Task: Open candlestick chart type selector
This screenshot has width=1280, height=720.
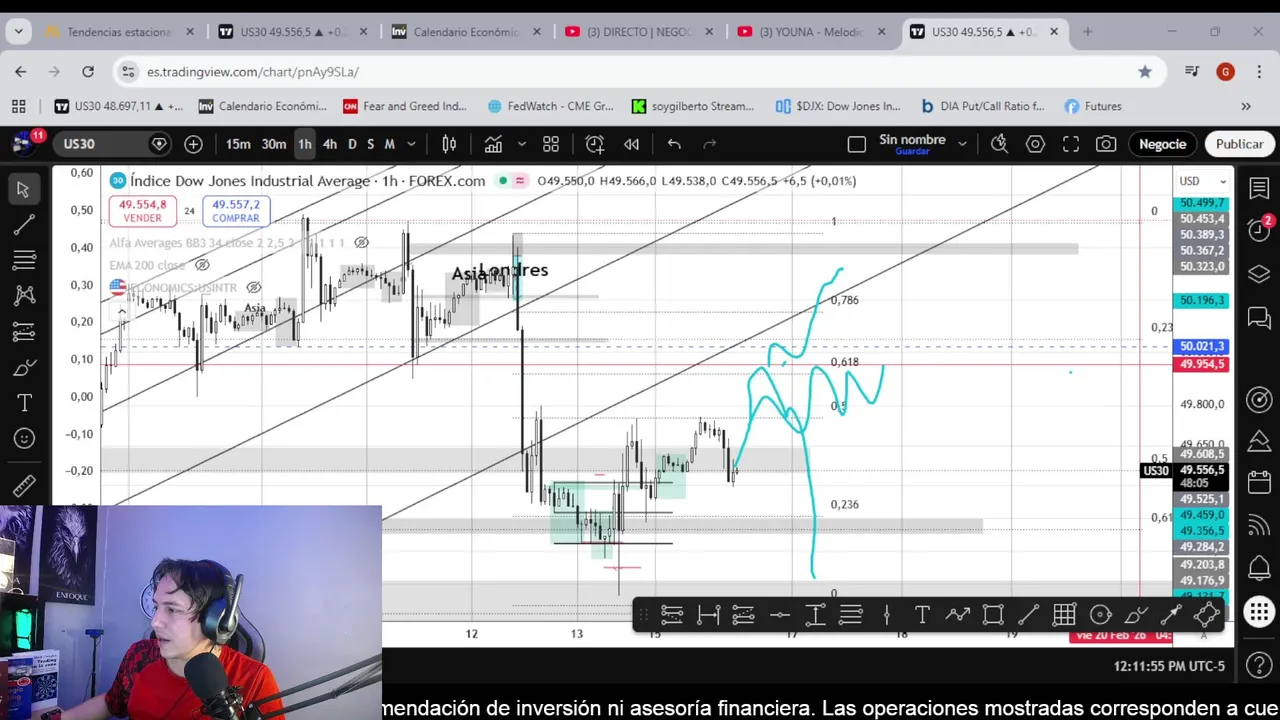Action: 449,144
